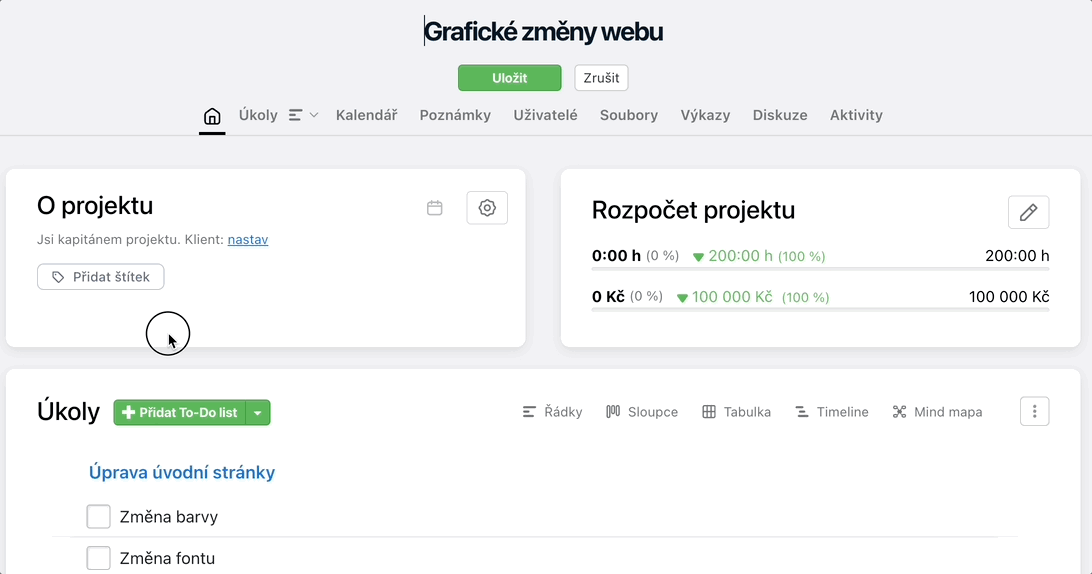
Task: Switch tasks to Tabulka view
Action: coord(736,412)
